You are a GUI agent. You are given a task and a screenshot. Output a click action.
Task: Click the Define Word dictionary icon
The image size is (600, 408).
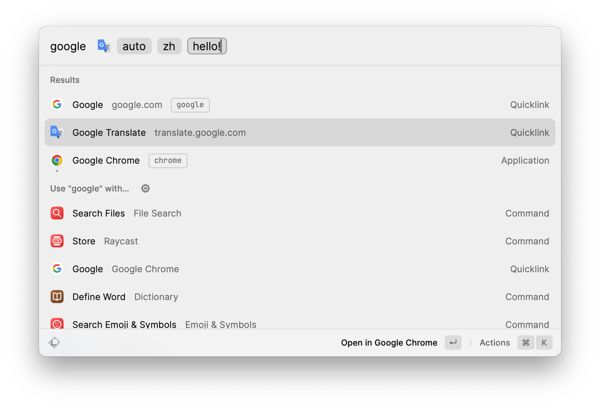coord(57,297)
